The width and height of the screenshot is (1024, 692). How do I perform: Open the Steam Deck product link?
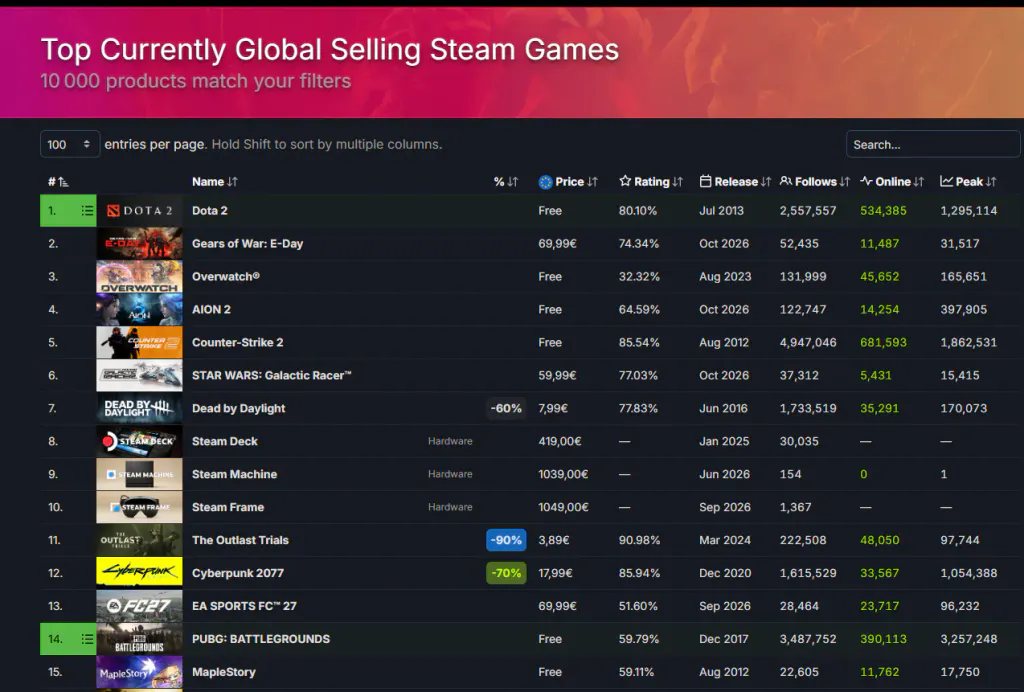coord(225,441)
